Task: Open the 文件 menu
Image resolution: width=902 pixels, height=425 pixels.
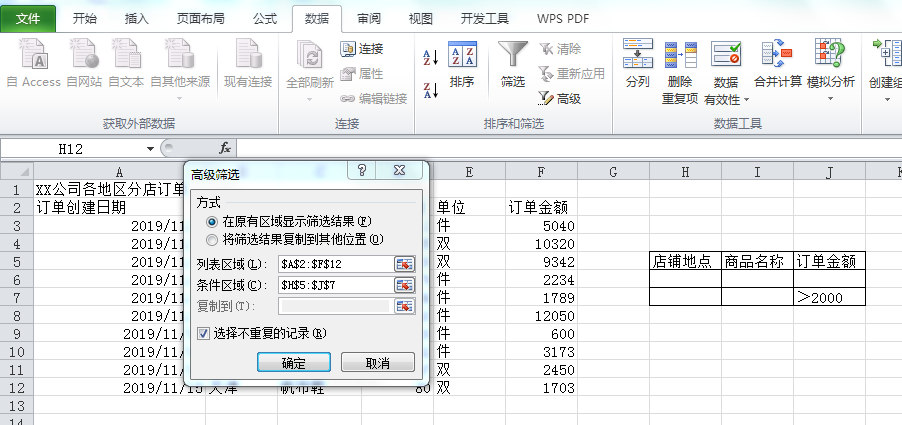Action: pos(28,19)
